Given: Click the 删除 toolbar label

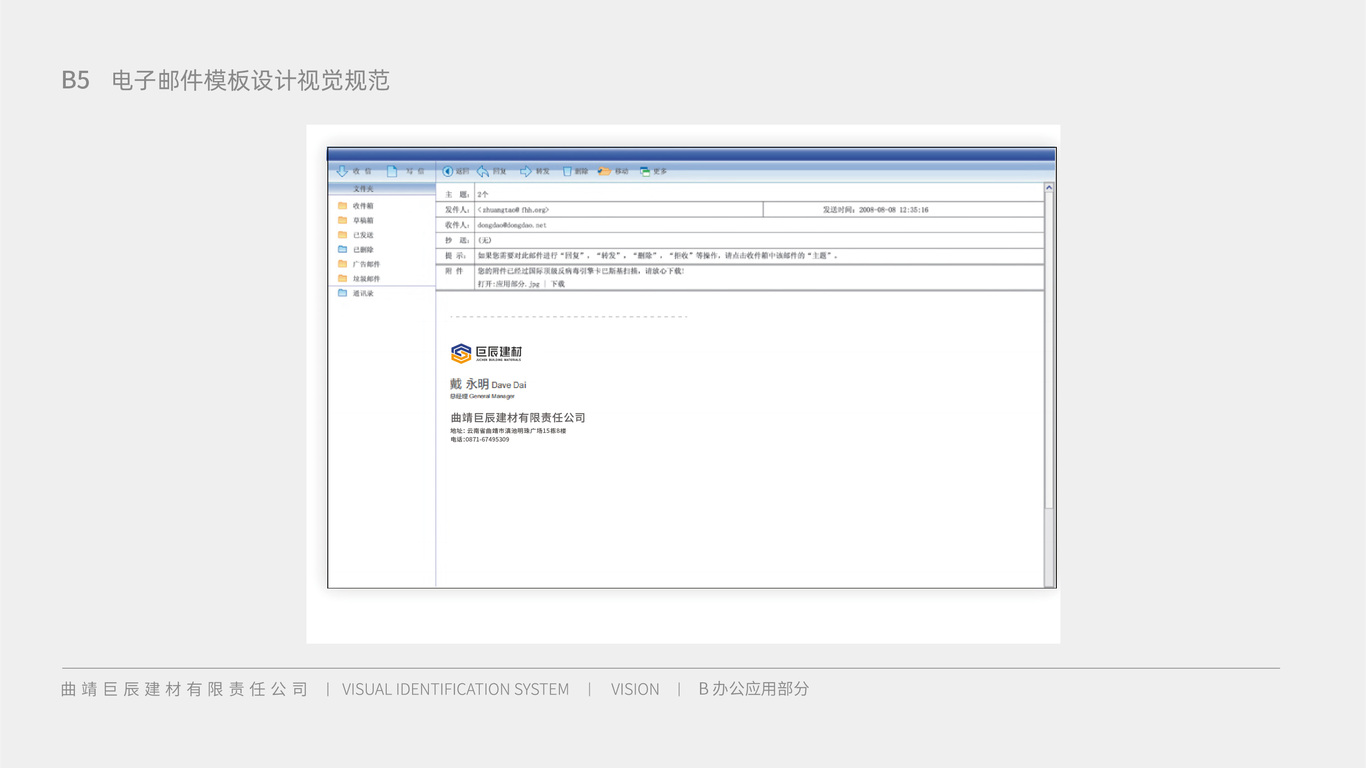Looking at the screenshot, I should [x=582, y=171].
